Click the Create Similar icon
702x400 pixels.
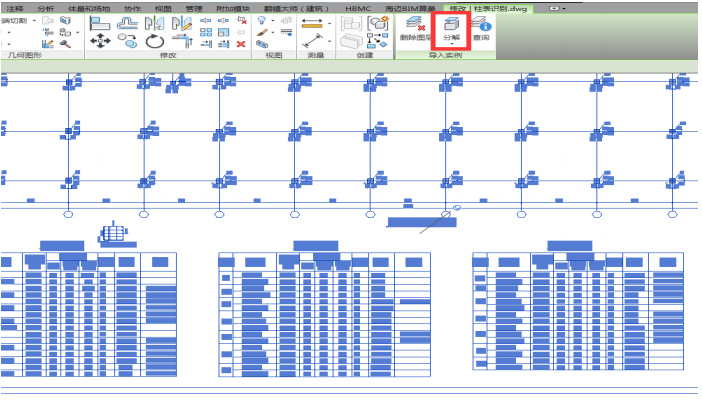click(x=378, y=41)
